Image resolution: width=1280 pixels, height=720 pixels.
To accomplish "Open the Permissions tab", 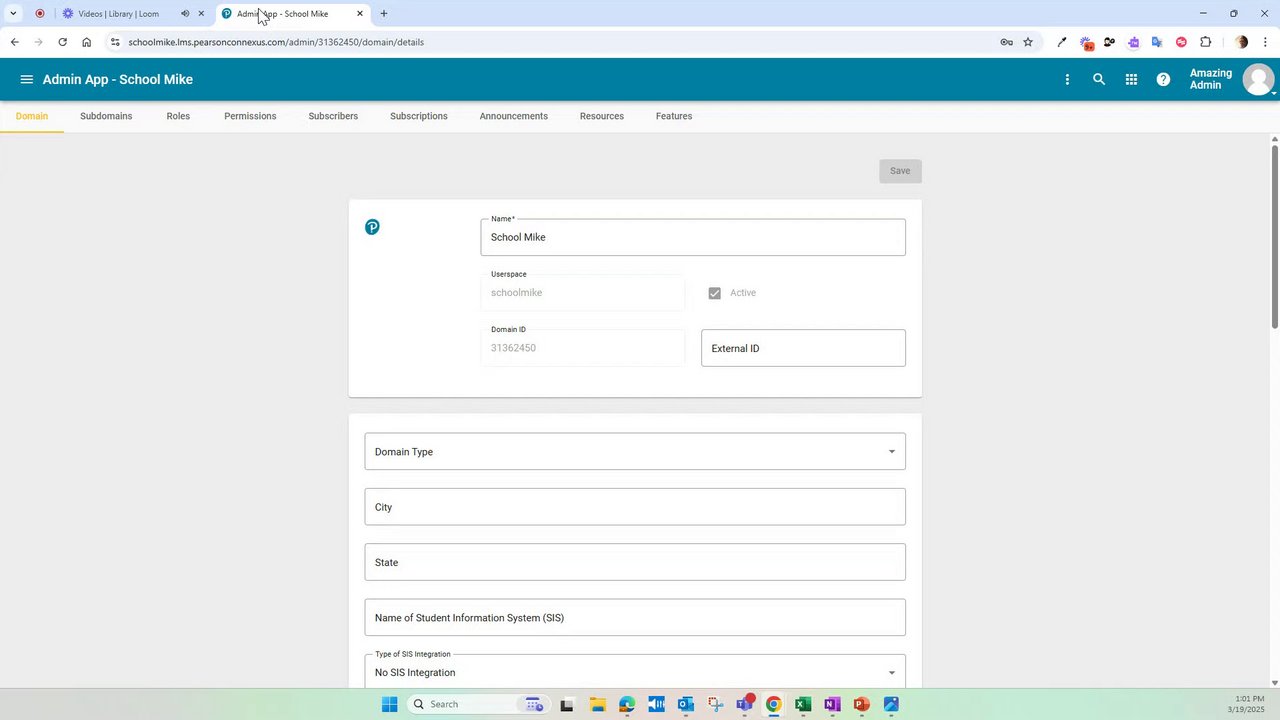I will [x=250, y=116].
